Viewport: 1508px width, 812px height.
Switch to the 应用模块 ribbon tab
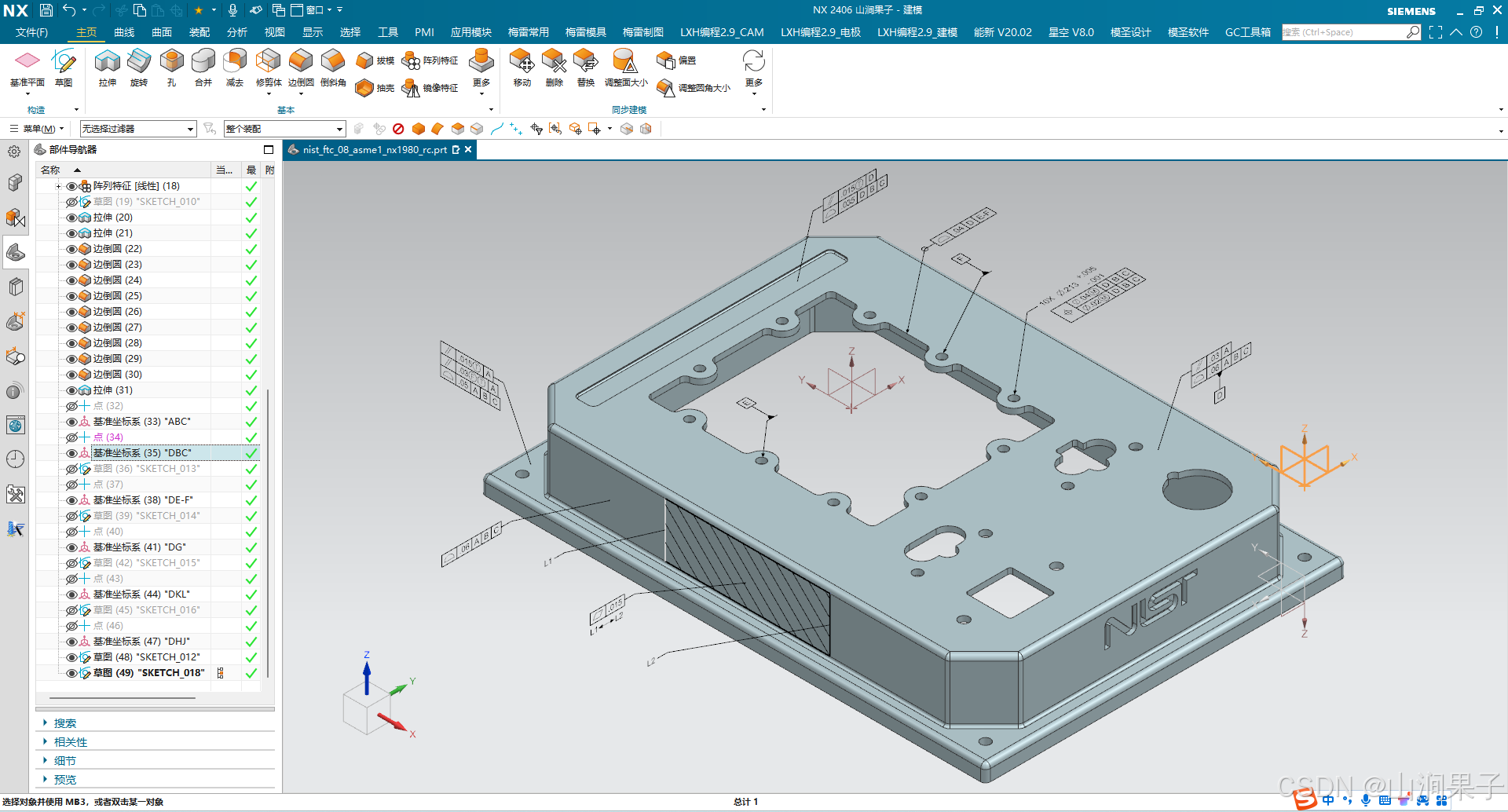pos(471,32)
